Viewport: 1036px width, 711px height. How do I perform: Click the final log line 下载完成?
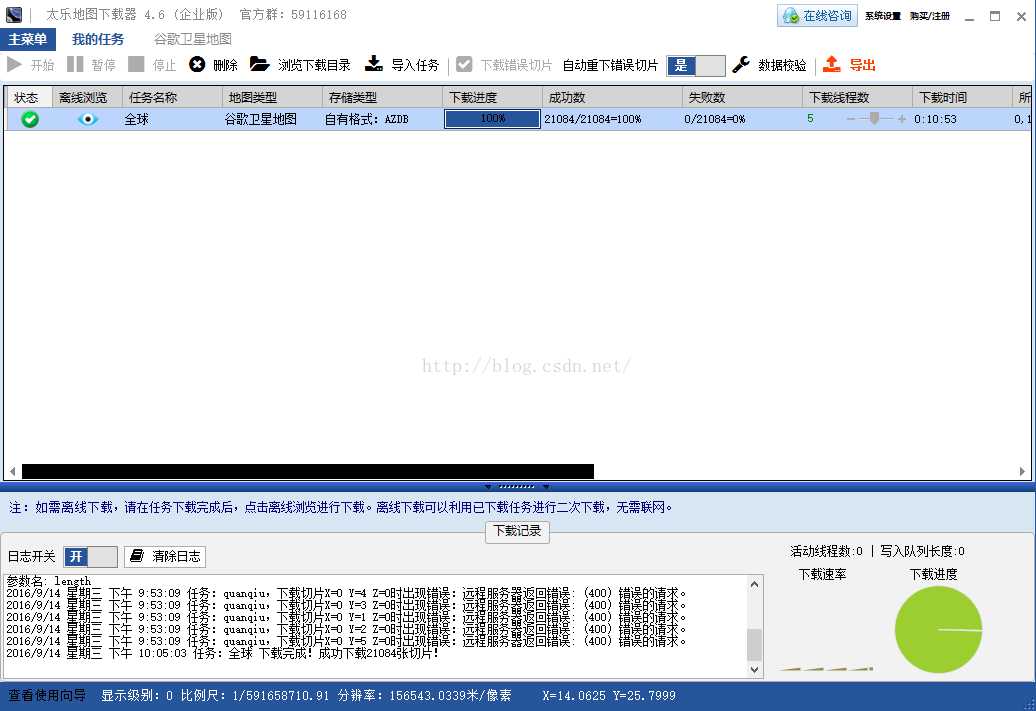[223, 653]
